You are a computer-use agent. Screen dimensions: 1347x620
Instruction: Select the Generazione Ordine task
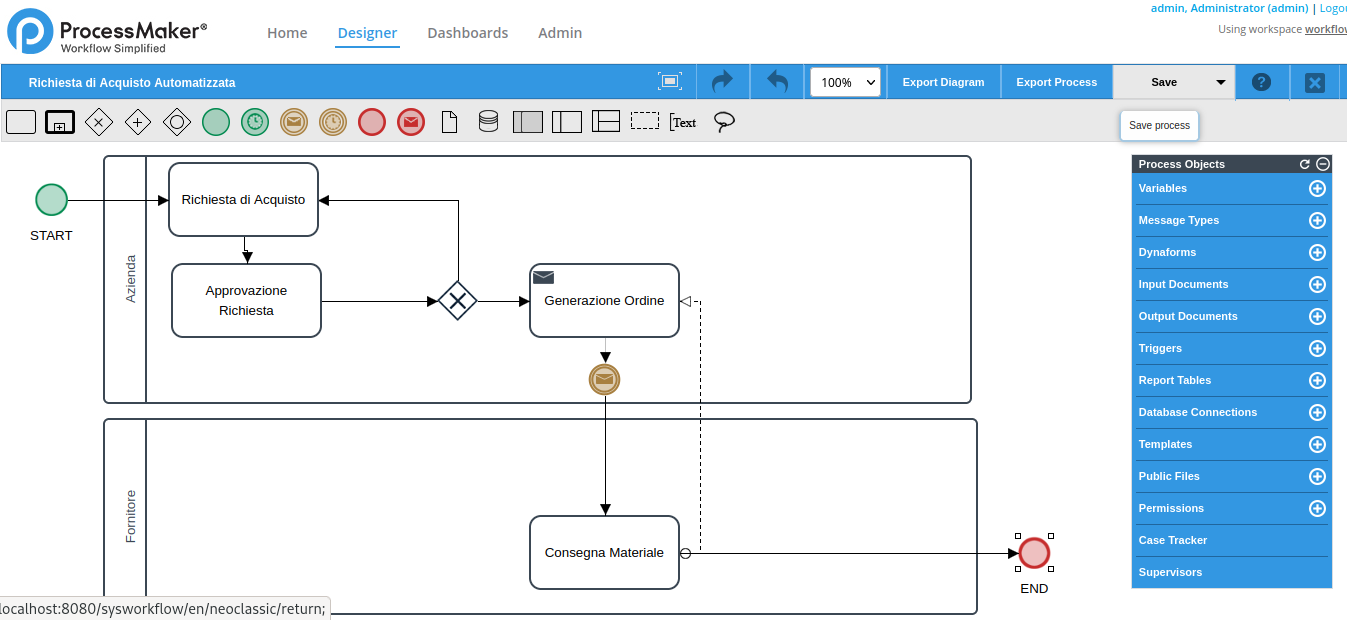tap(604, 301)
